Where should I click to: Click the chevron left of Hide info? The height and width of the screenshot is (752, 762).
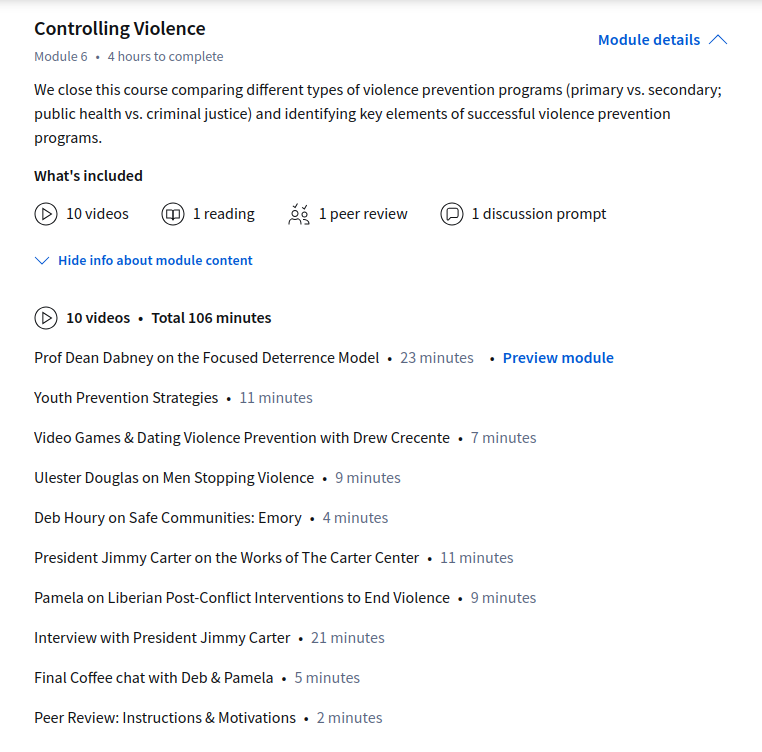point(42,261)
